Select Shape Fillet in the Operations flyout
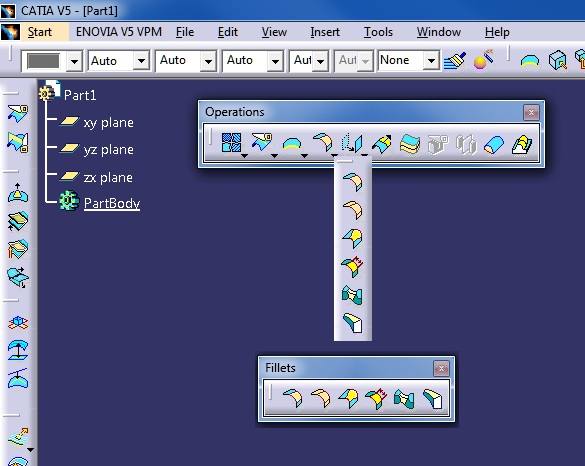The width and height of the screenshot is (585, 466). [x=352, y=182]
